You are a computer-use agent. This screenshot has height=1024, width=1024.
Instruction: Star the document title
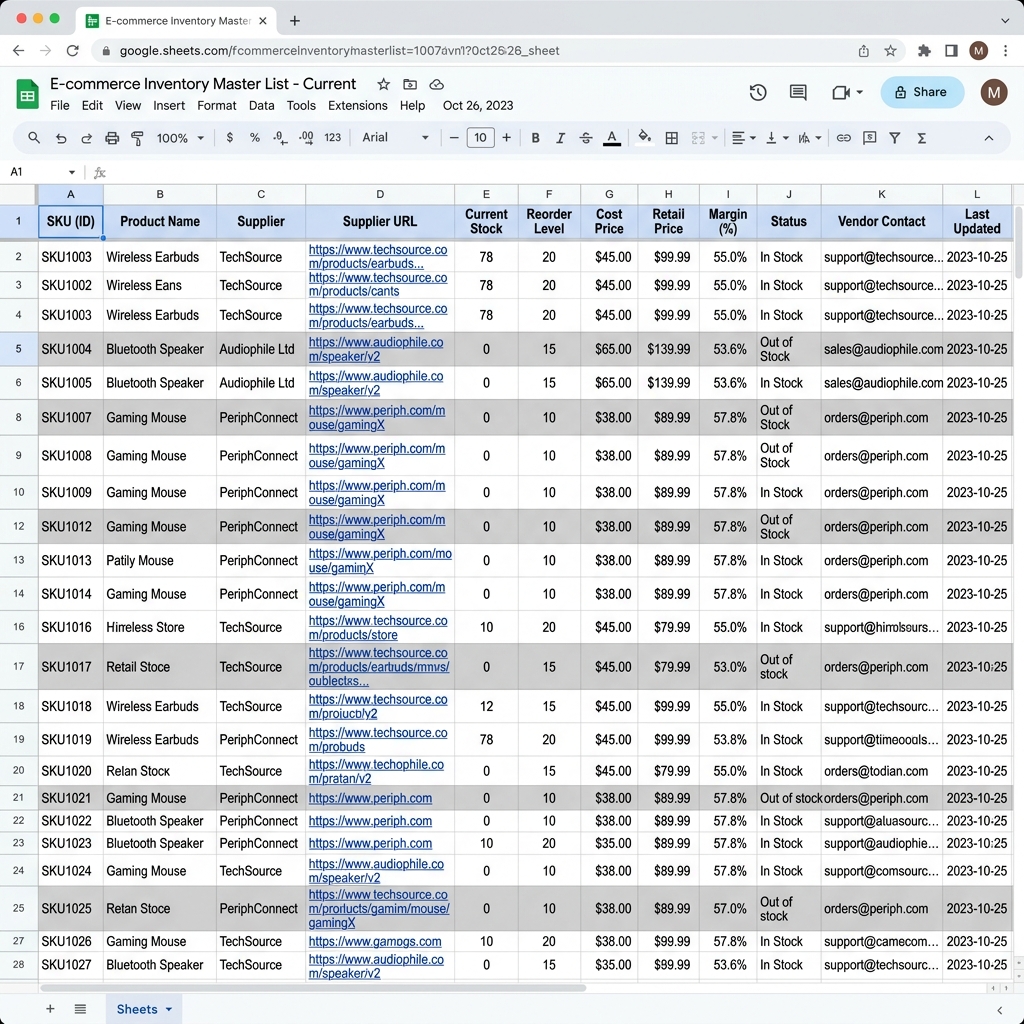pyautogui.click(x=383, y=84)
